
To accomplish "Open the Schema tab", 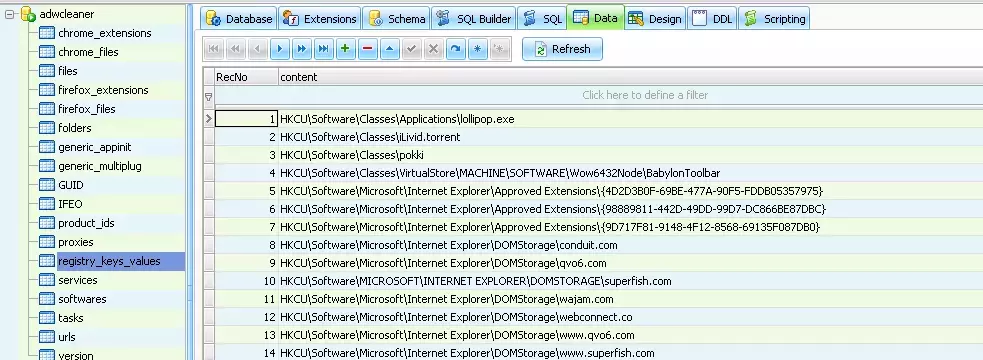I will coord(396,19).
